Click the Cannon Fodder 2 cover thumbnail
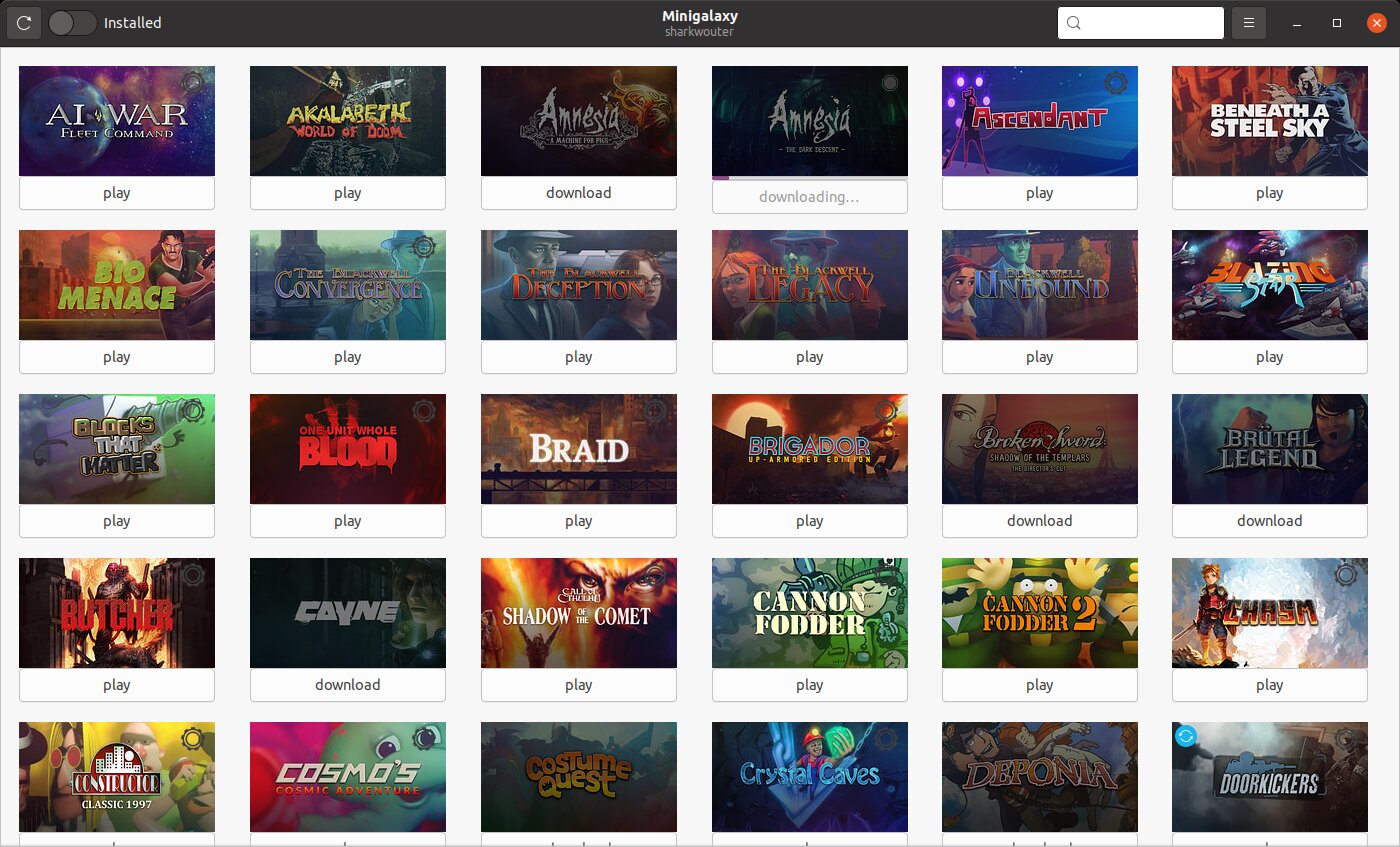The height and width of the screenshot is (847, 1400). [x=1040, y=613]
